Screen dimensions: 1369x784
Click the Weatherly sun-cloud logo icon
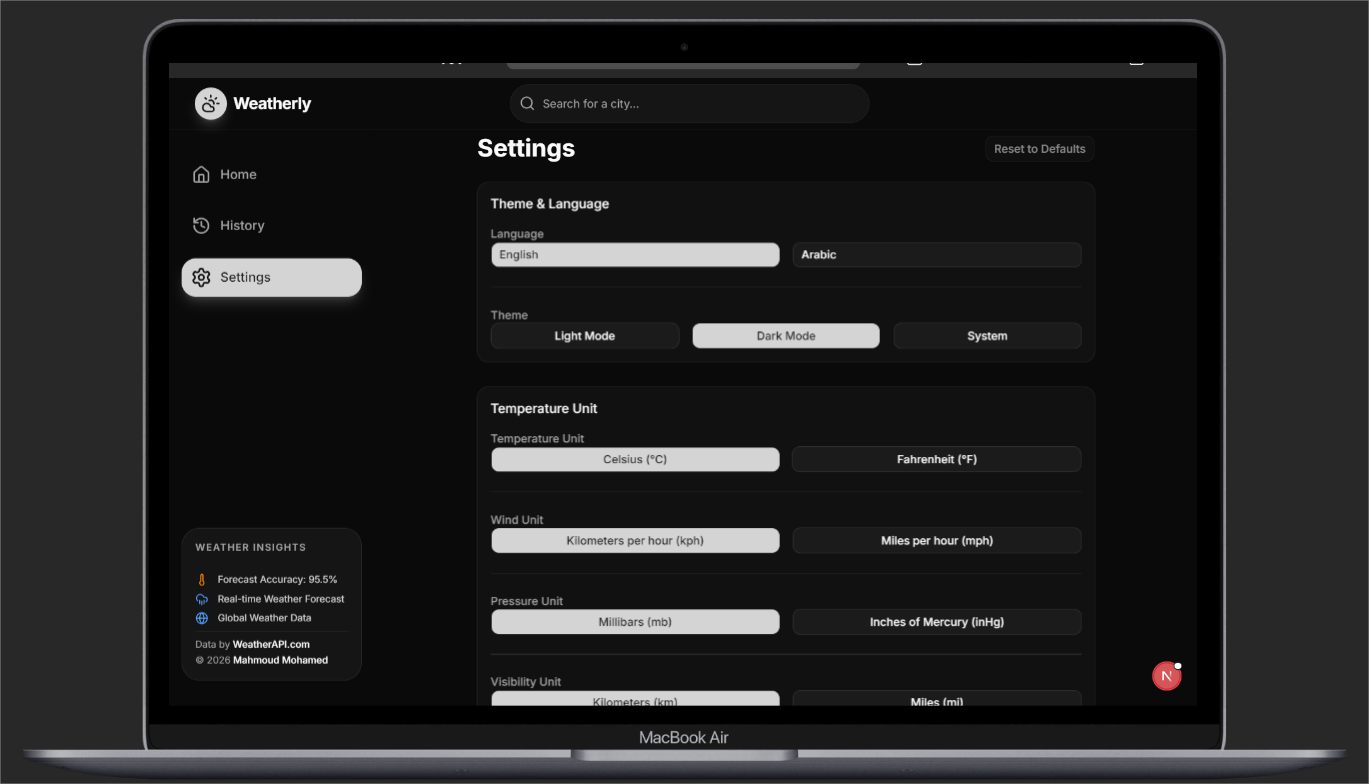pos(211,104)
